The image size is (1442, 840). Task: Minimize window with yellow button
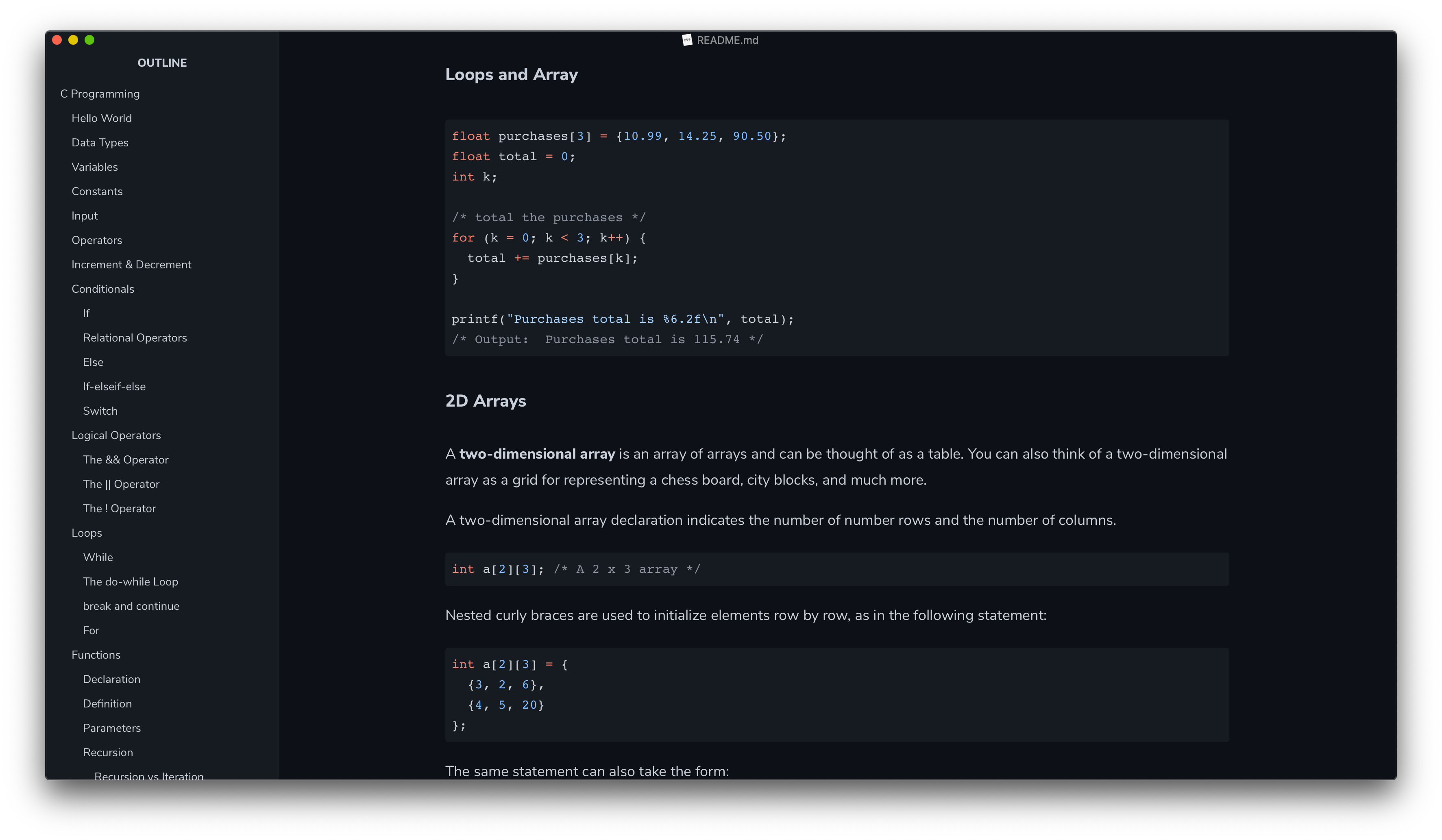73,40
